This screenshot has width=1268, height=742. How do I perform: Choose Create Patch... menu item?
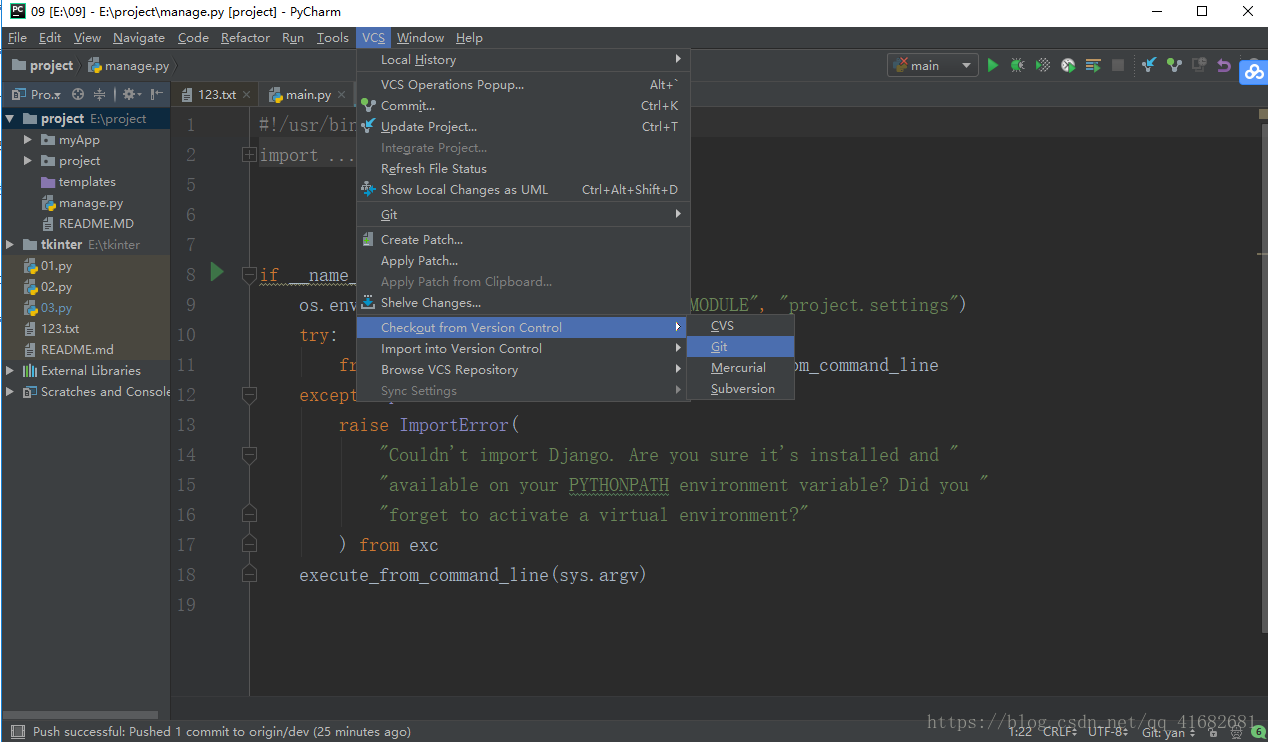(524, 240)
